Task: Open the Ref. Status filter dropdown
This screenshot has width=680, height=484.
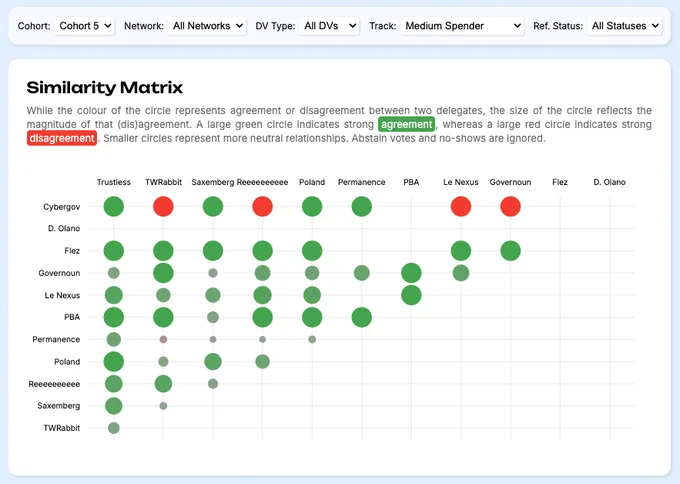Action: click(x=624, y=26)
